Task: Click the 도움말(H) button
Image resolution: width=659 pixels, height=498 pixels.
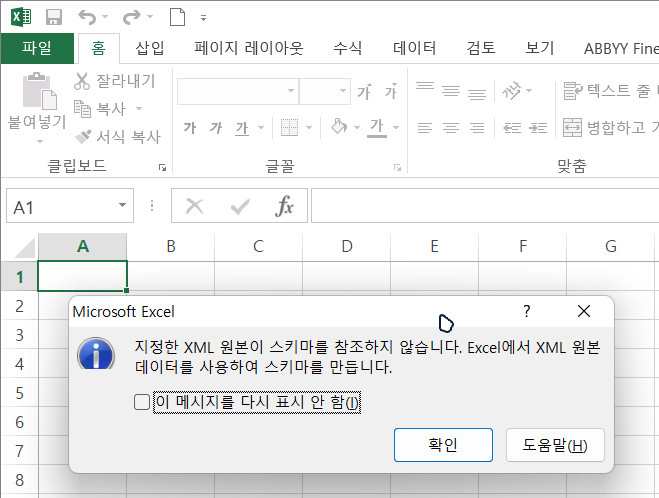Action: tap(555, 445)
